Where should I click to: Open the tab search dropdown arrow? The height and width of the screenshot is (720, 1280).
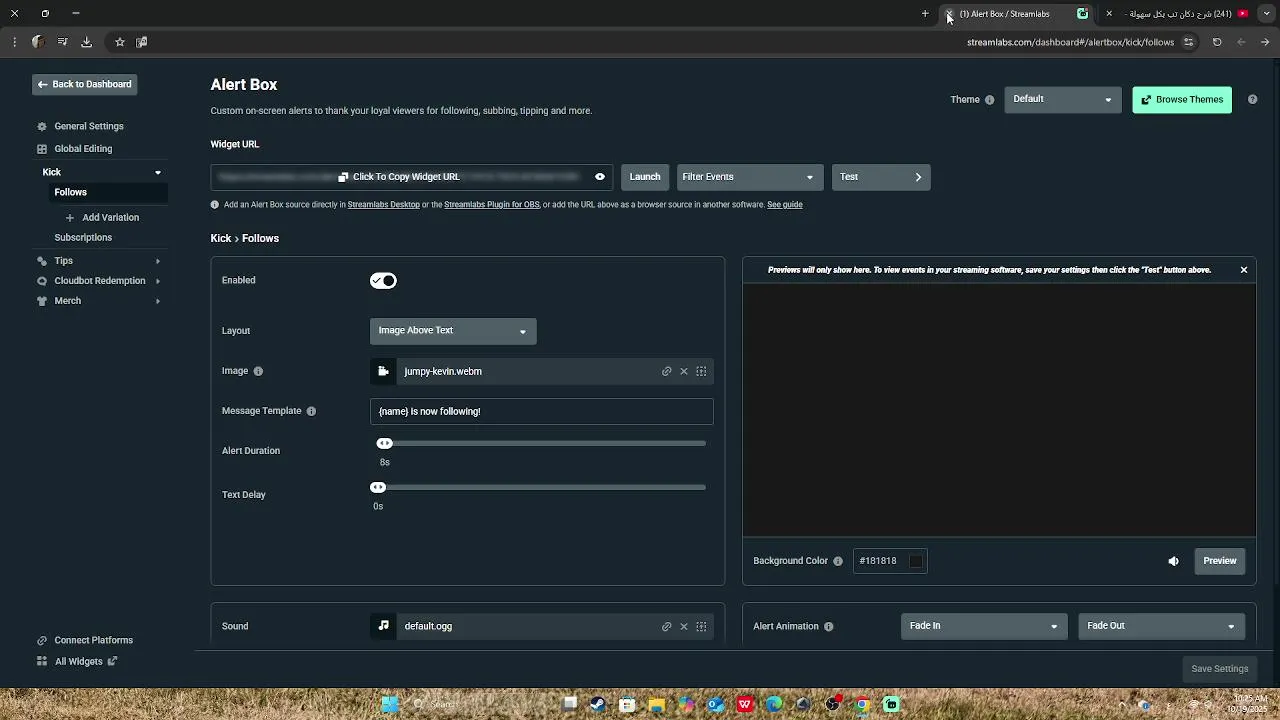[1266, 14]
